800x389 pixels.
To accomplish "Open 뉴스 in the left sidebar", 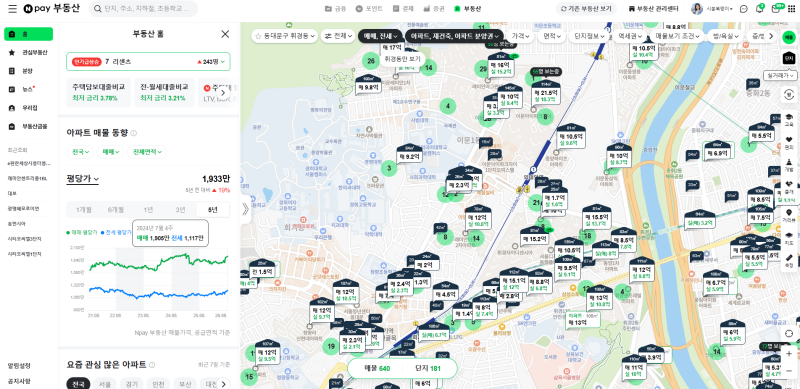I will [29, 89].
